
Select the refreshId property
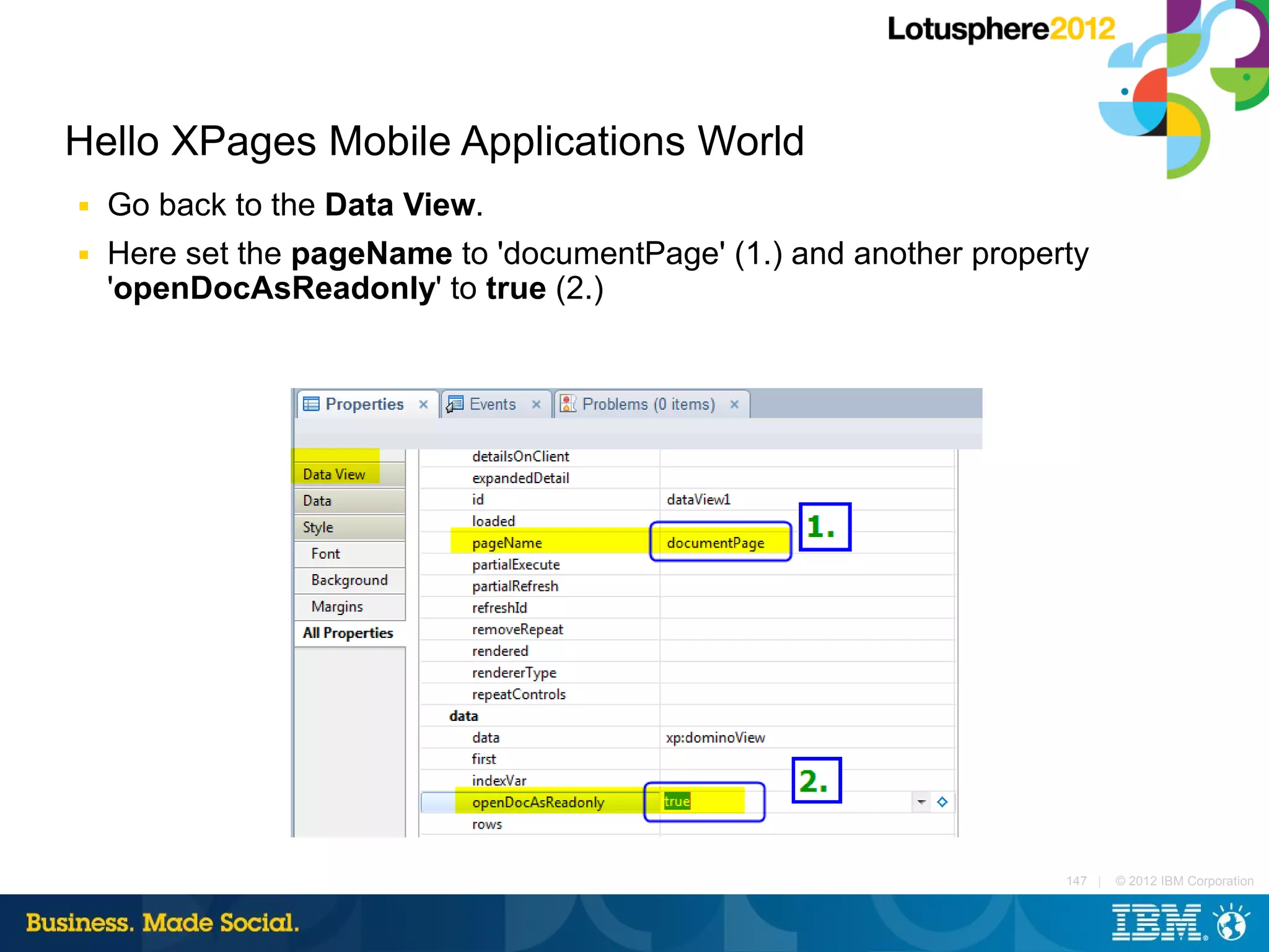(x=499, y=608)
